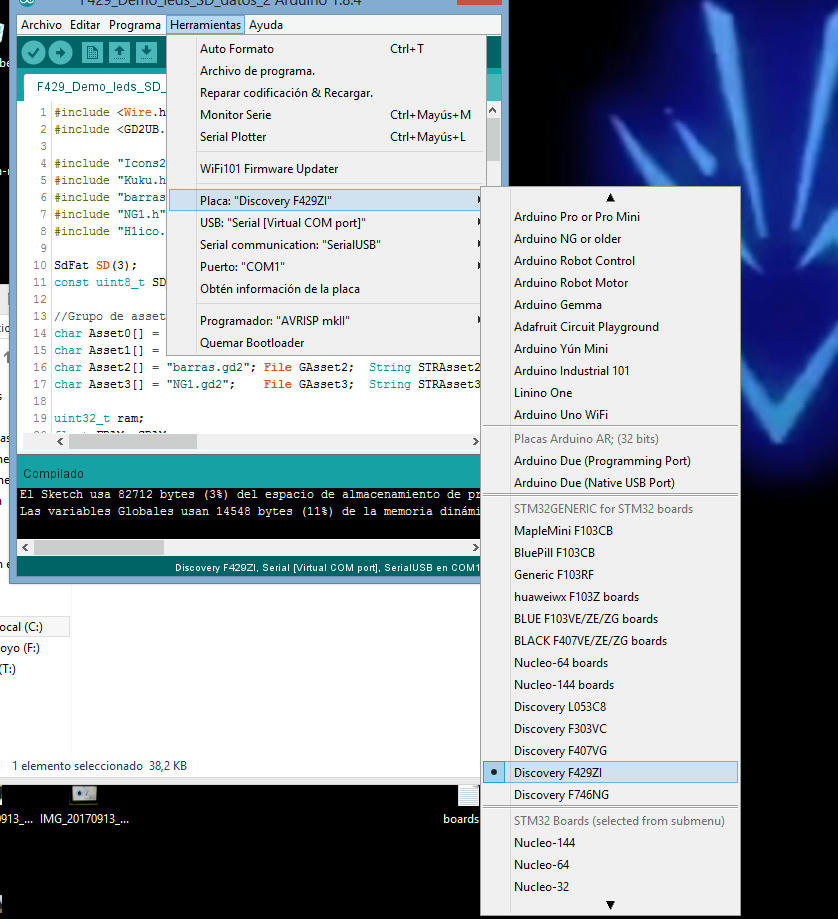Open the Programa menu
The height and width of the screenshot is (919, 838).
135,25
